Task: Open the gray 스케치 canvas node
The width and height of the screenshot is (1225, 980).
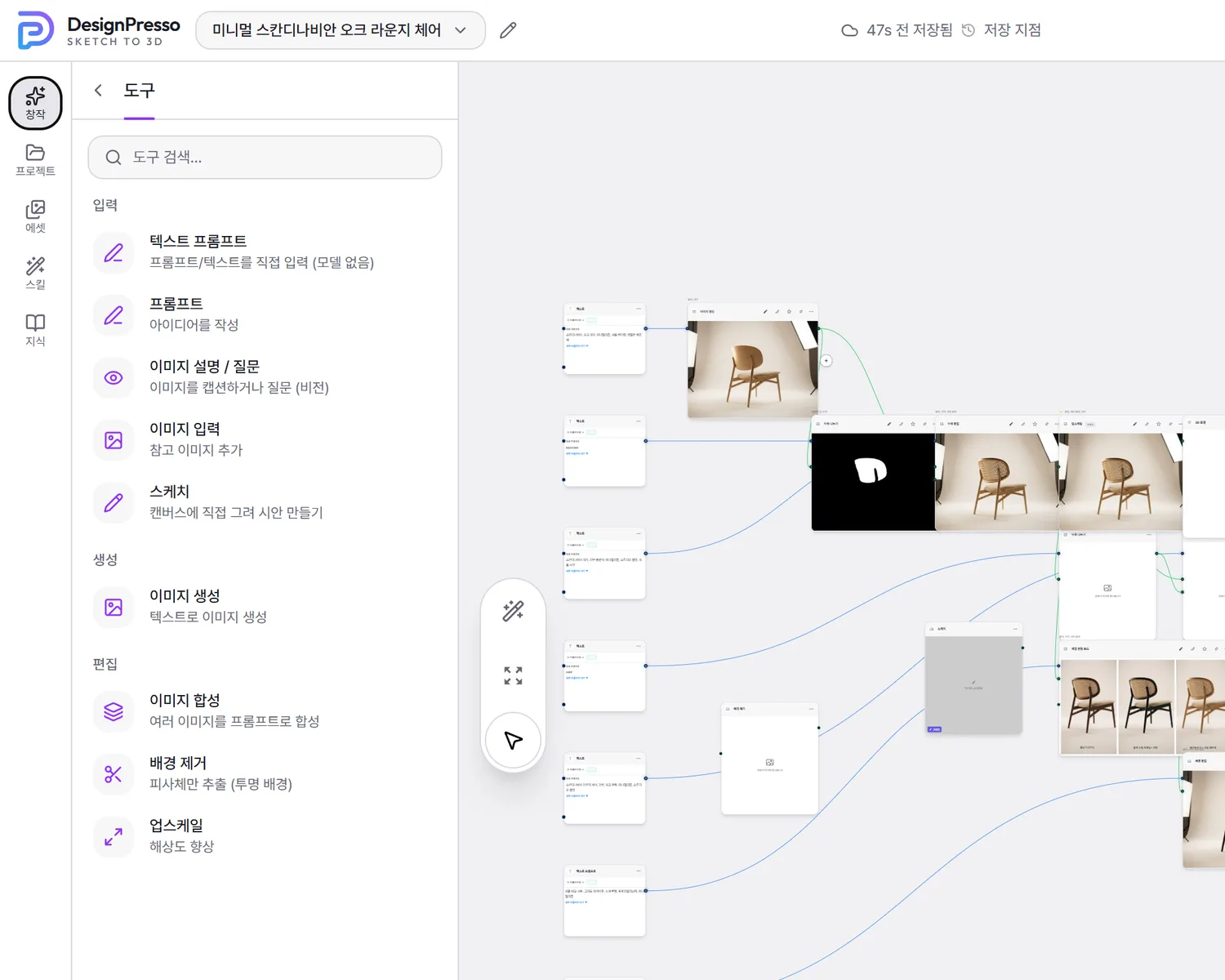Action: tap(973, 685)
